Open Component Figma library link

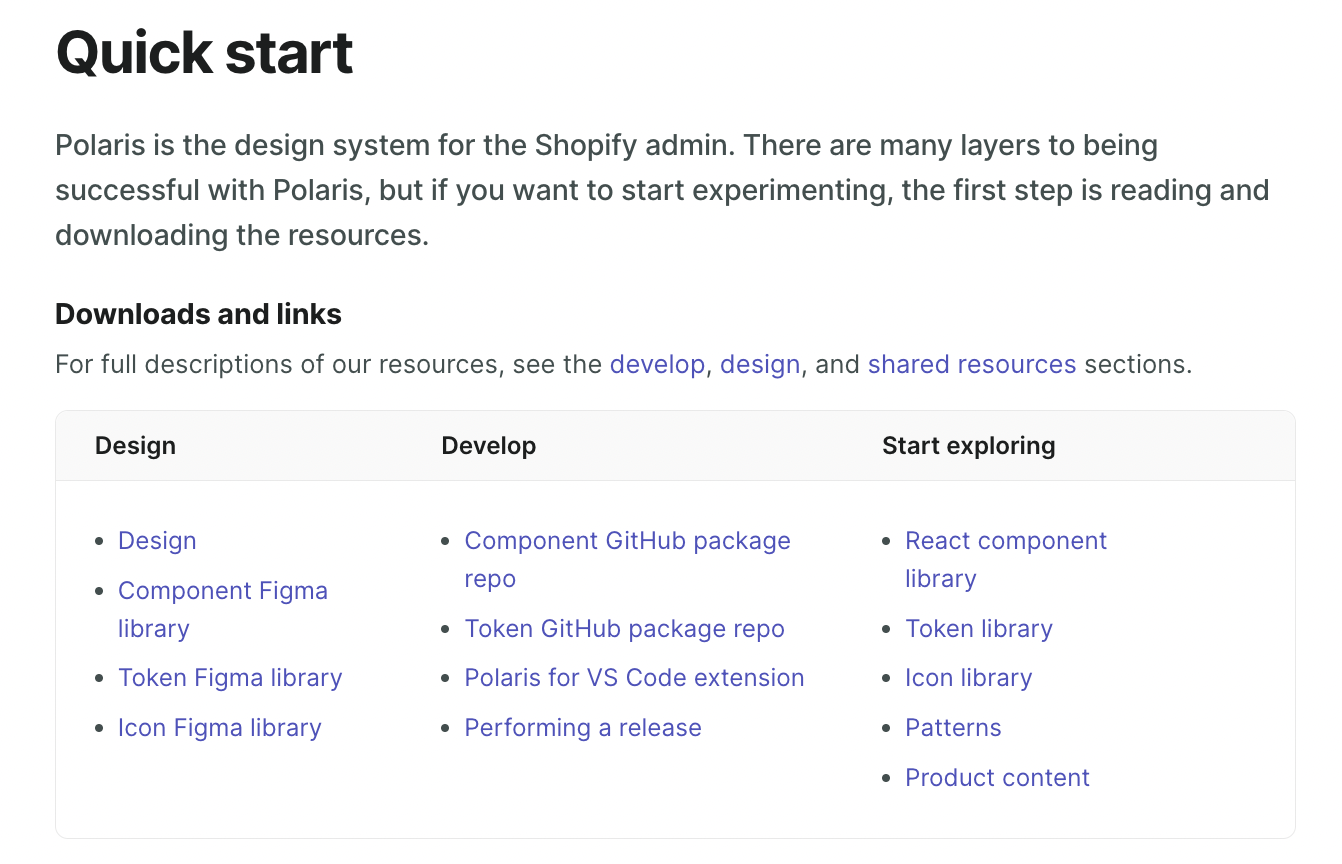tap(223, 609)
